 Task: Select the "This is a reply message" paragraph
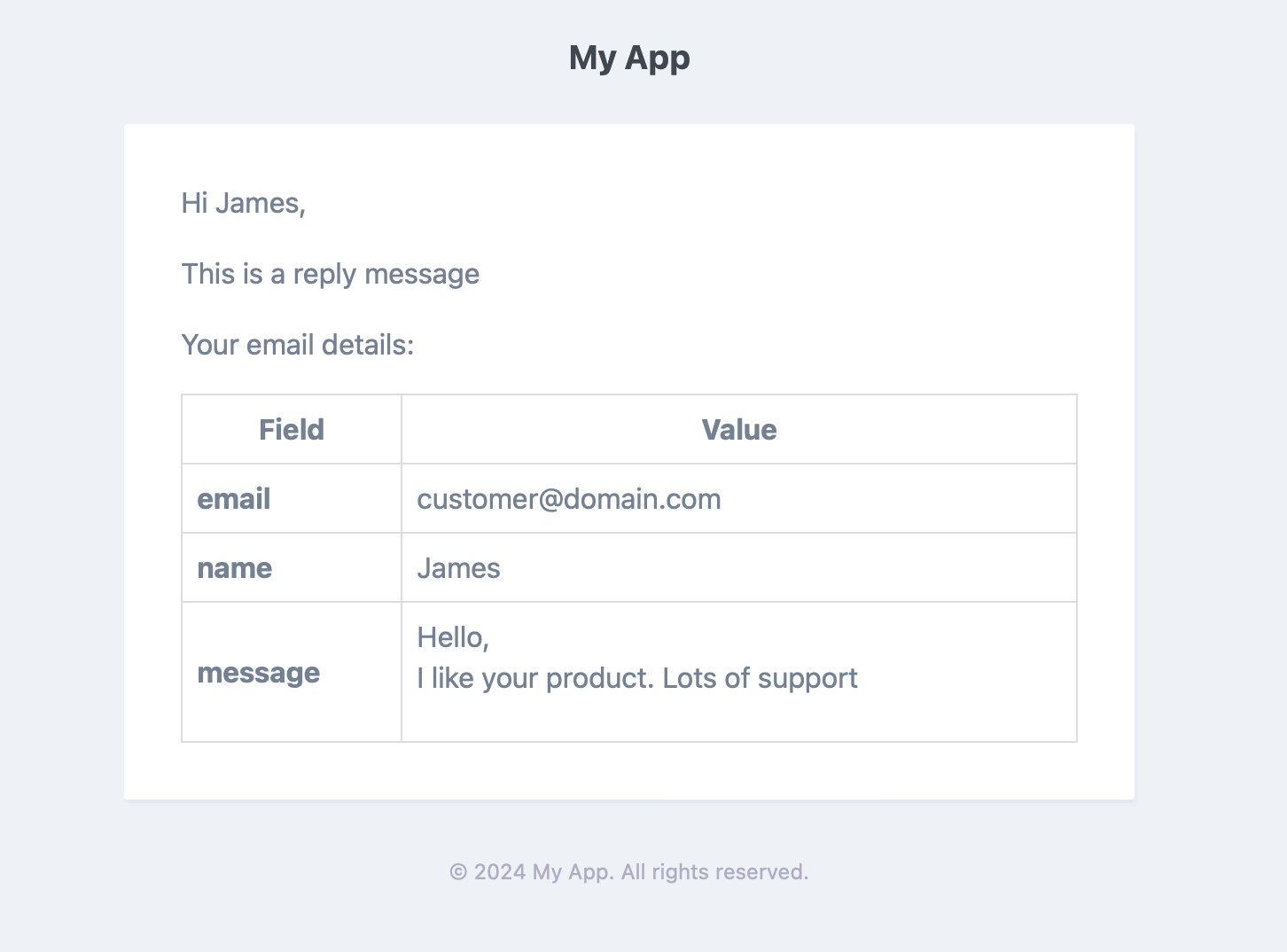(330, 275)
